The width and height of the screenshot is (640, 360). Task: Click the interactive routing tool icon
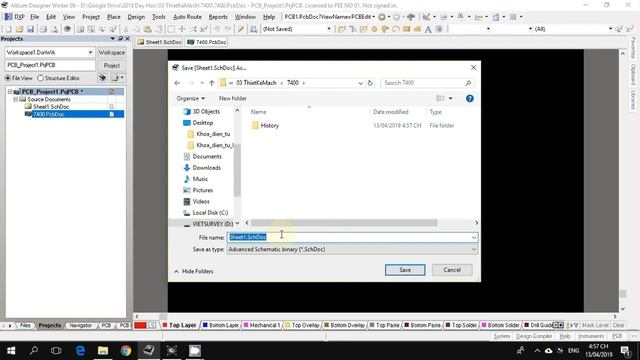click(x=342, y=29)
